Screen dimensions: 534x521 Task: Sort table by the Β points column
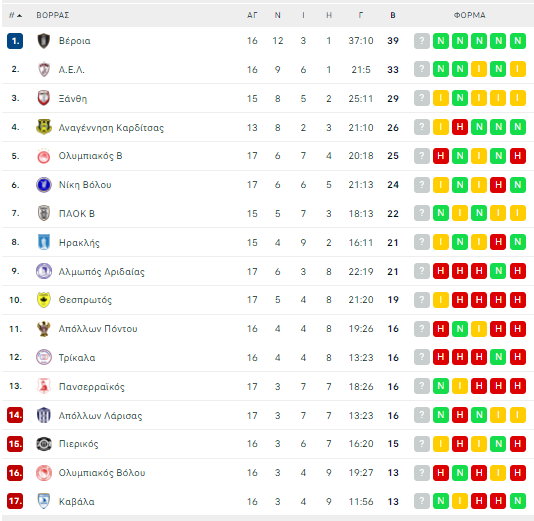coord(393,15)
